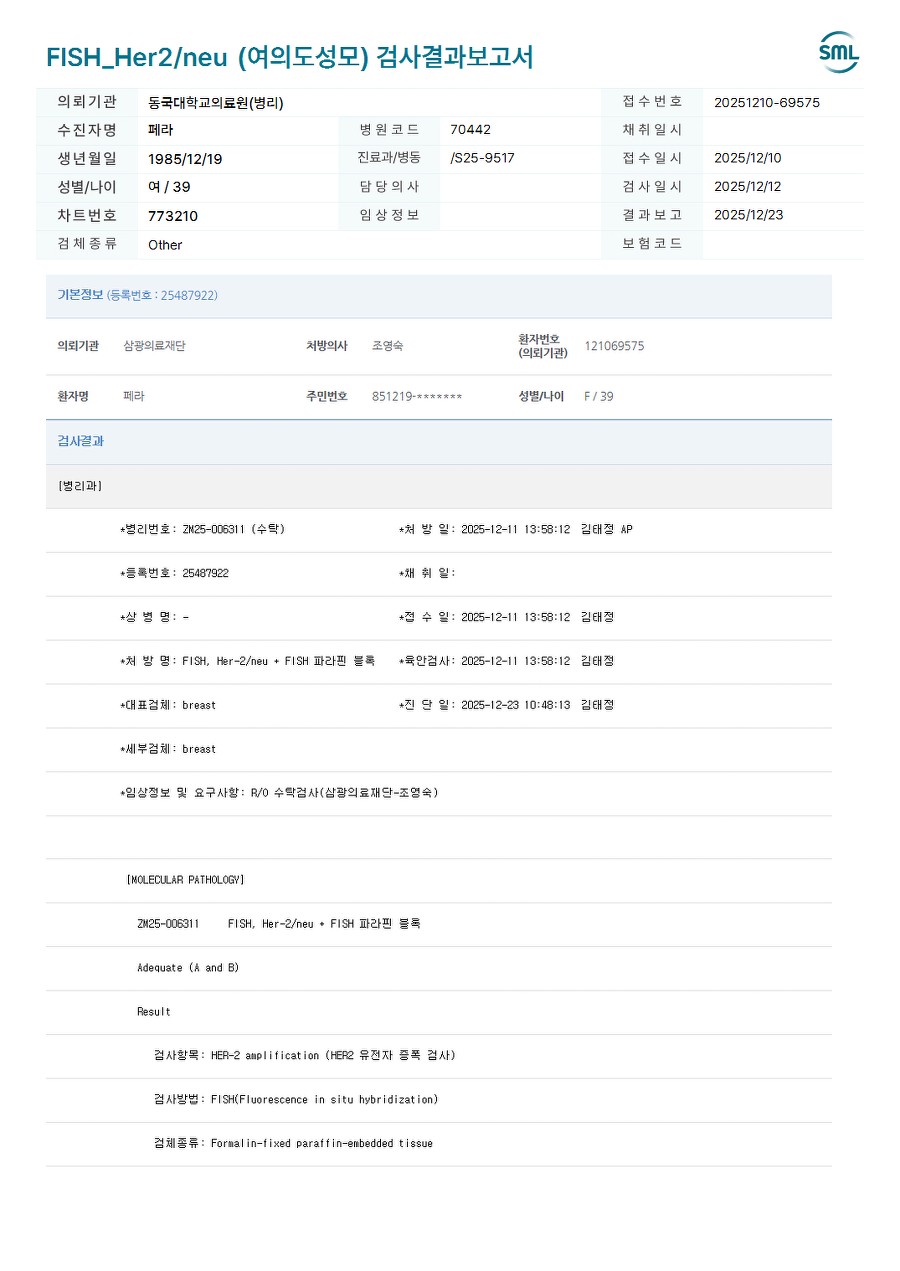Click the 처방일 timestamp with 김태정 AP
Screen dimensions: 900x1271
516,530
